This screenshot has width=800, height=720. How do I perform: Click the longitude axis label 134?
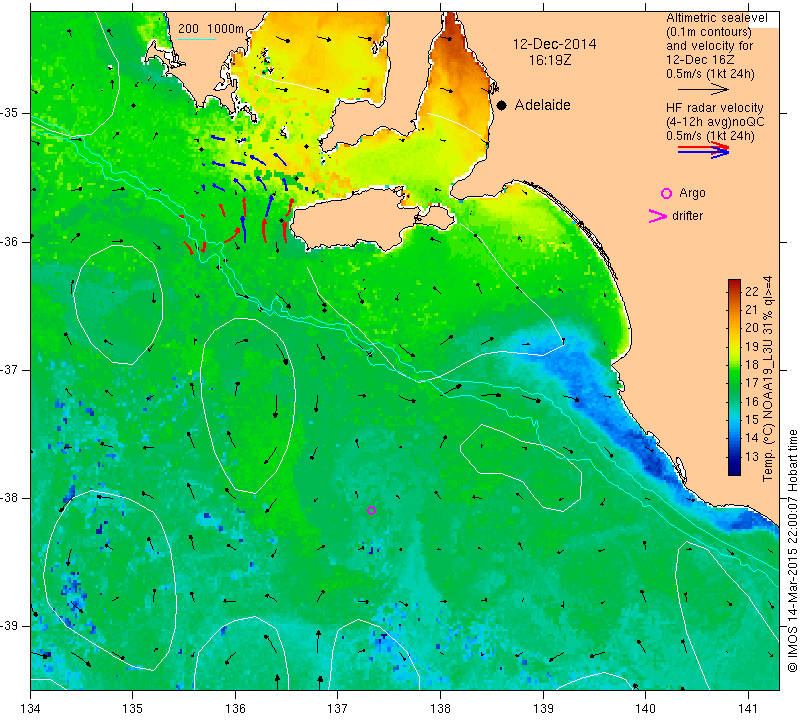tap(31, 709)
